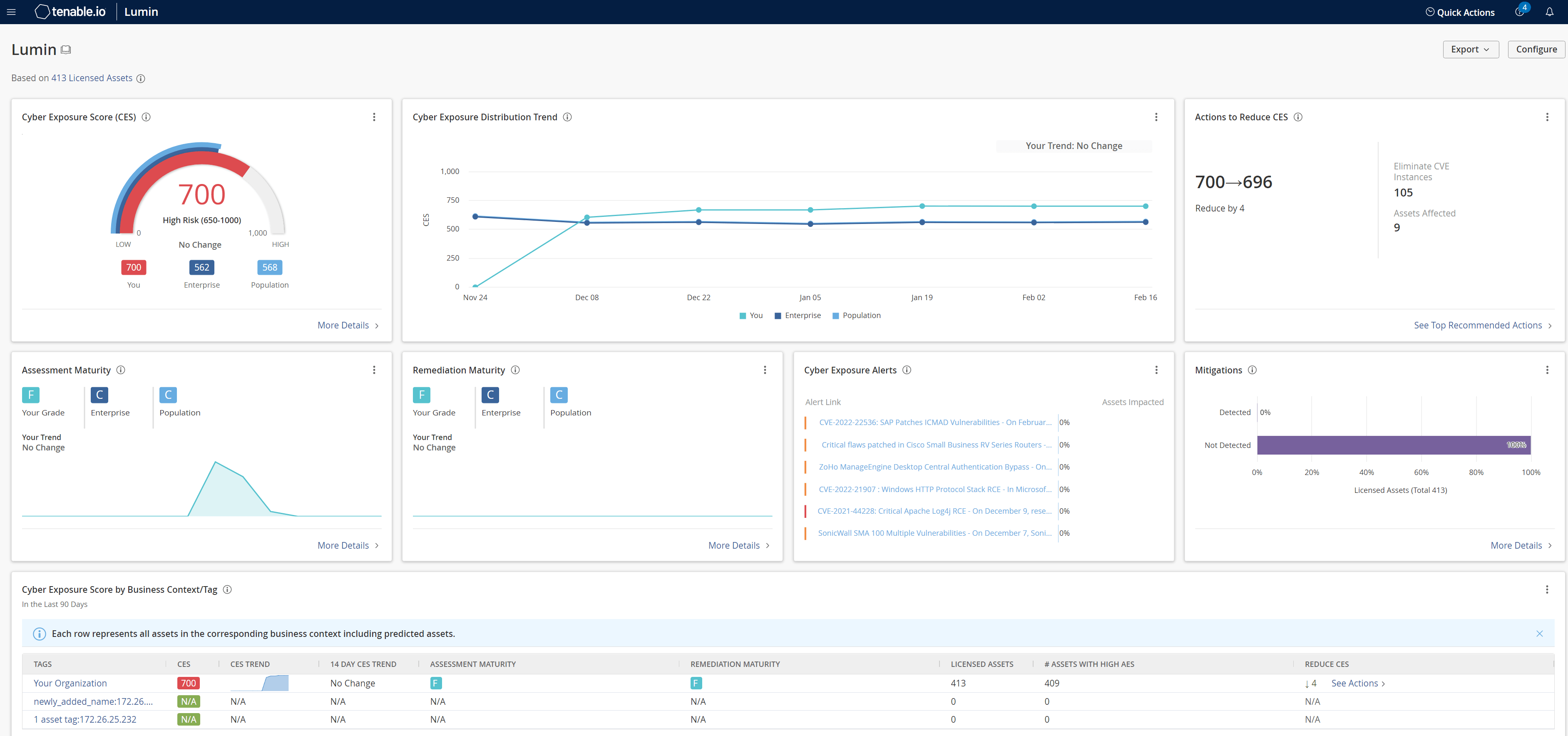Open the options menu on Assessment Maturity widget

[374, 370]
